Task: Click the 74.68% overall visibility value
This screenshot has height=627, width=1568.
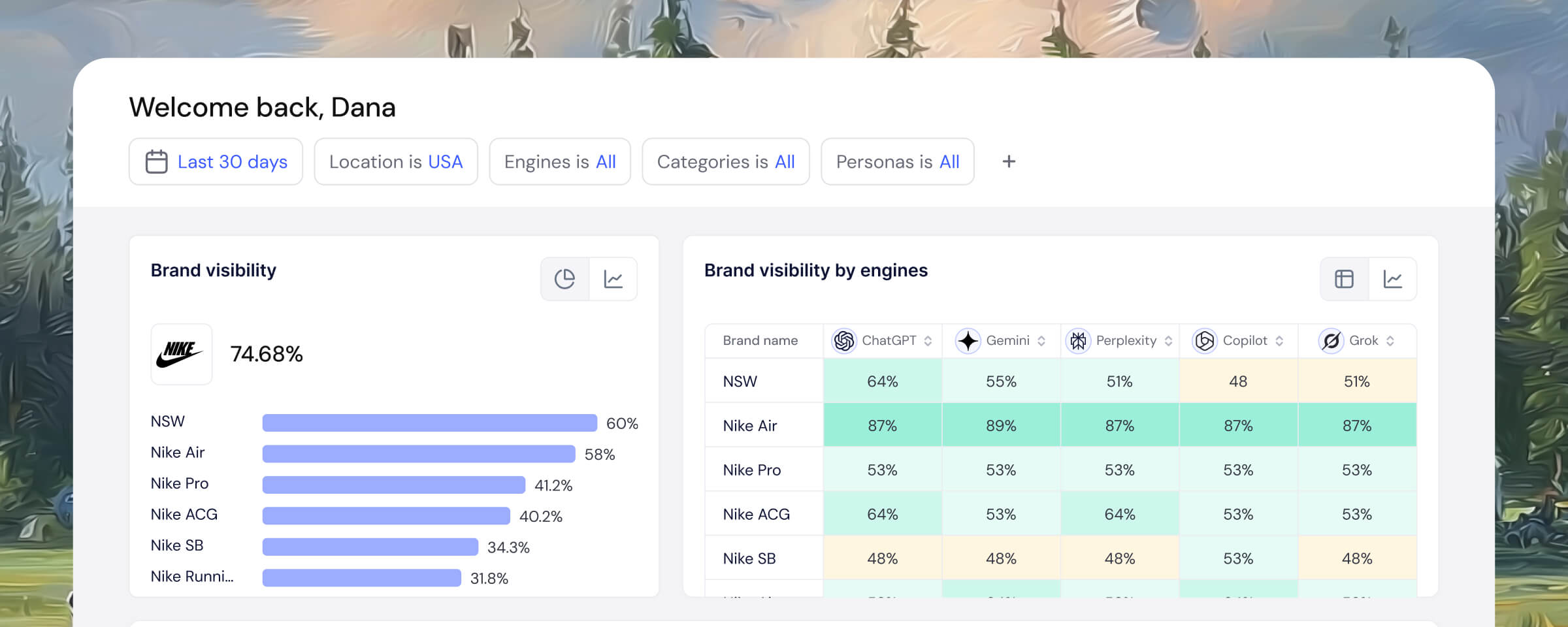Action: 267,354
